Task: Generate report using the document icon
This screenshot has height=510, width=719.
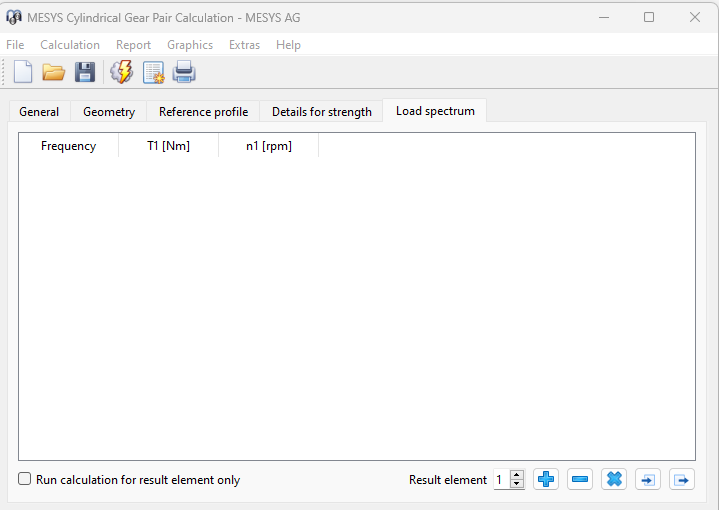Action: coord(153,72)
